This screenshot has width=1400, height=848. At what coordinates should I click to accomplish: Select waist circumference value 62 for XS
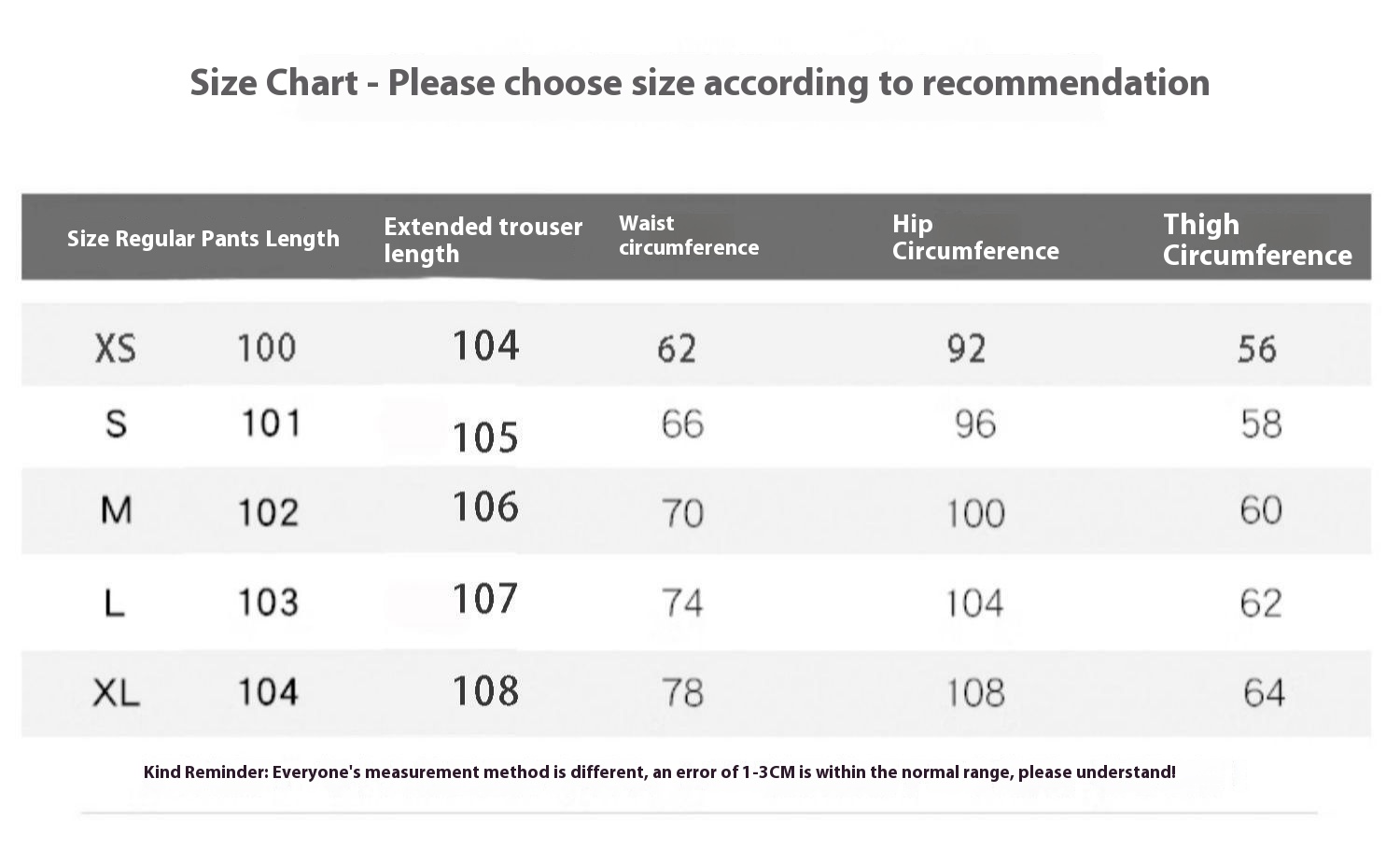click(x=677, y=349)
